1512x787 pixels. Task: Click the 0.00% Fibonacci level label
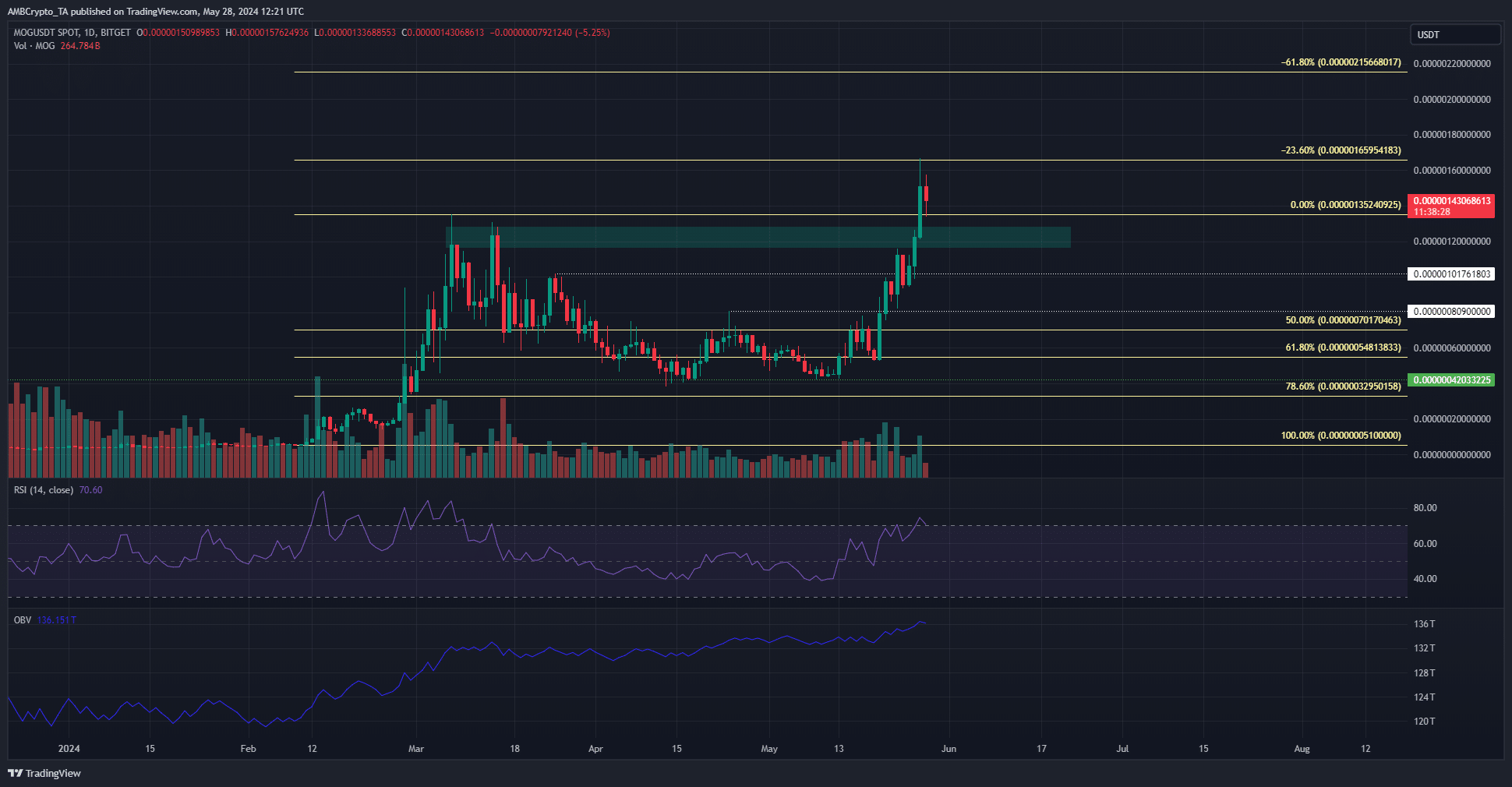pos(1345,205)
